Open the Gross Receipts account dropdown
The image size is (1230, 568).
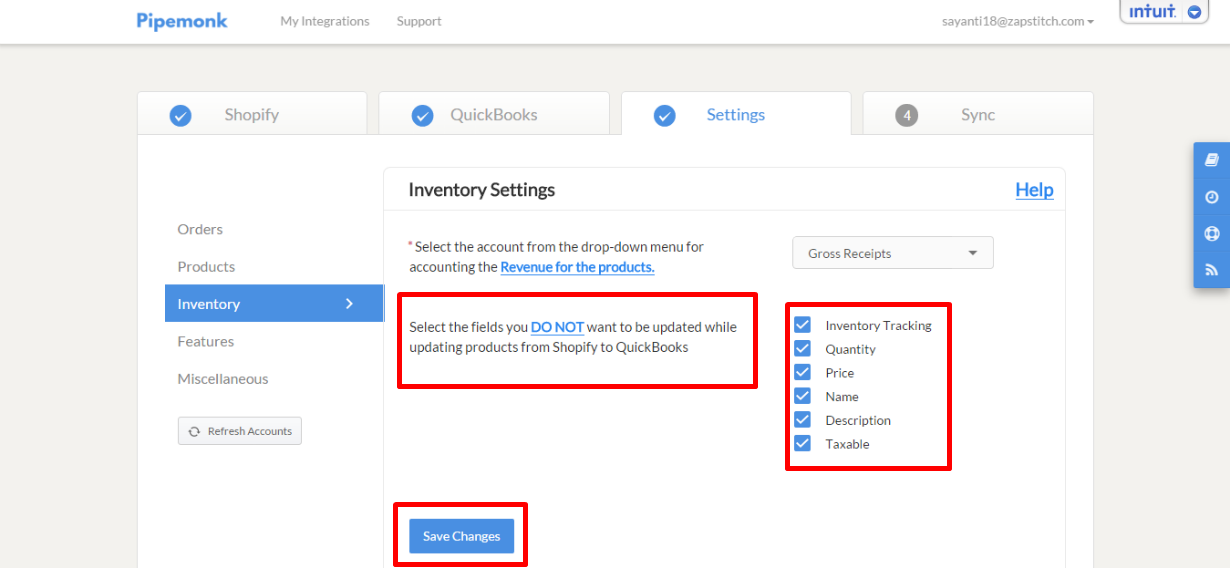click(893, 253)
